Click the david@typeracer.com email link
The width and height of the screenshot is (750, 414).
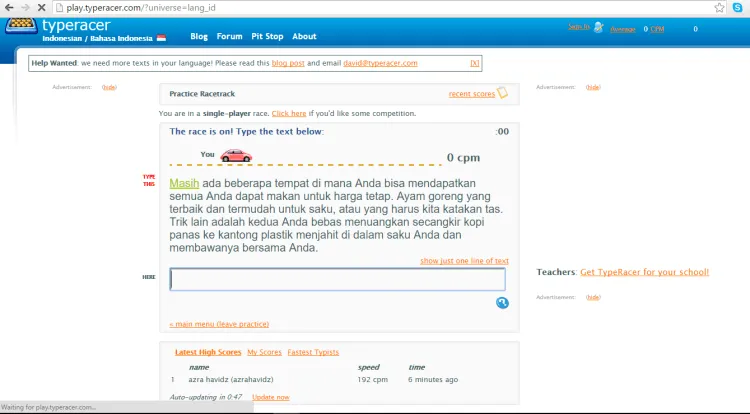point(380,63)
